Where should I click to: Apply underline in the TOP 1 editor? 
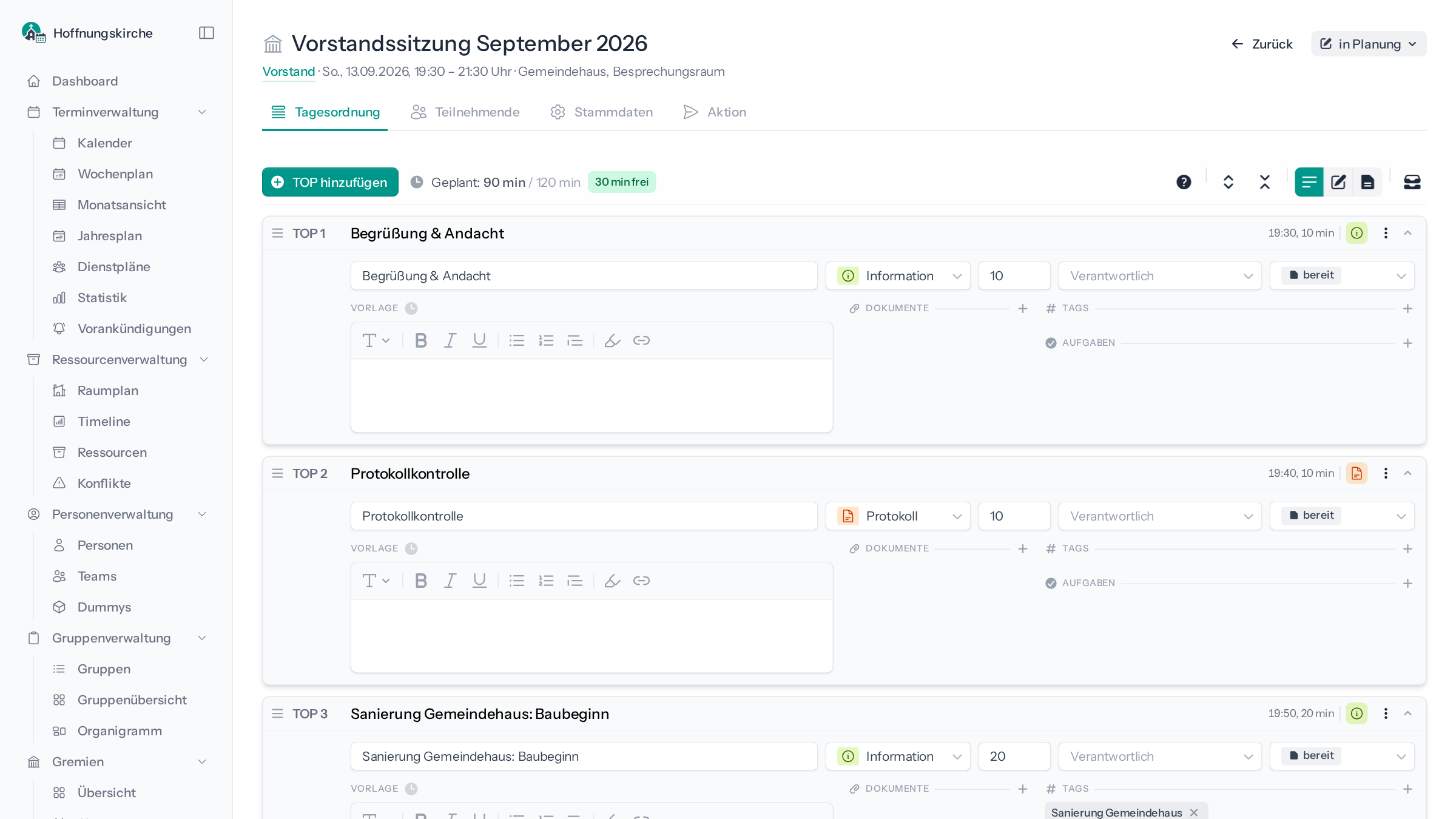point(479,341)
